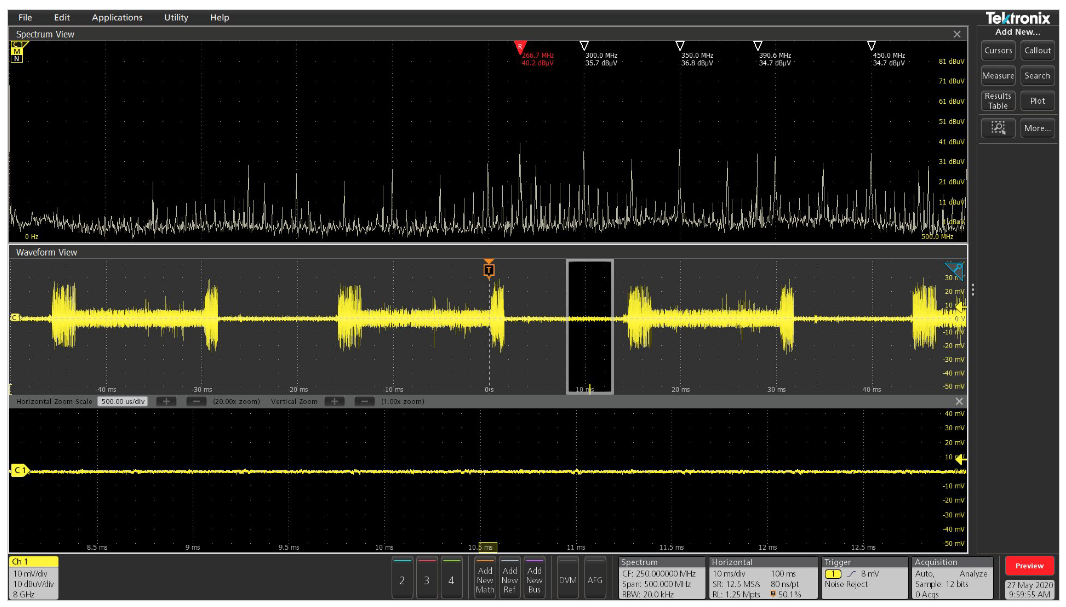Enable channel 3 input

click(427, 579)
